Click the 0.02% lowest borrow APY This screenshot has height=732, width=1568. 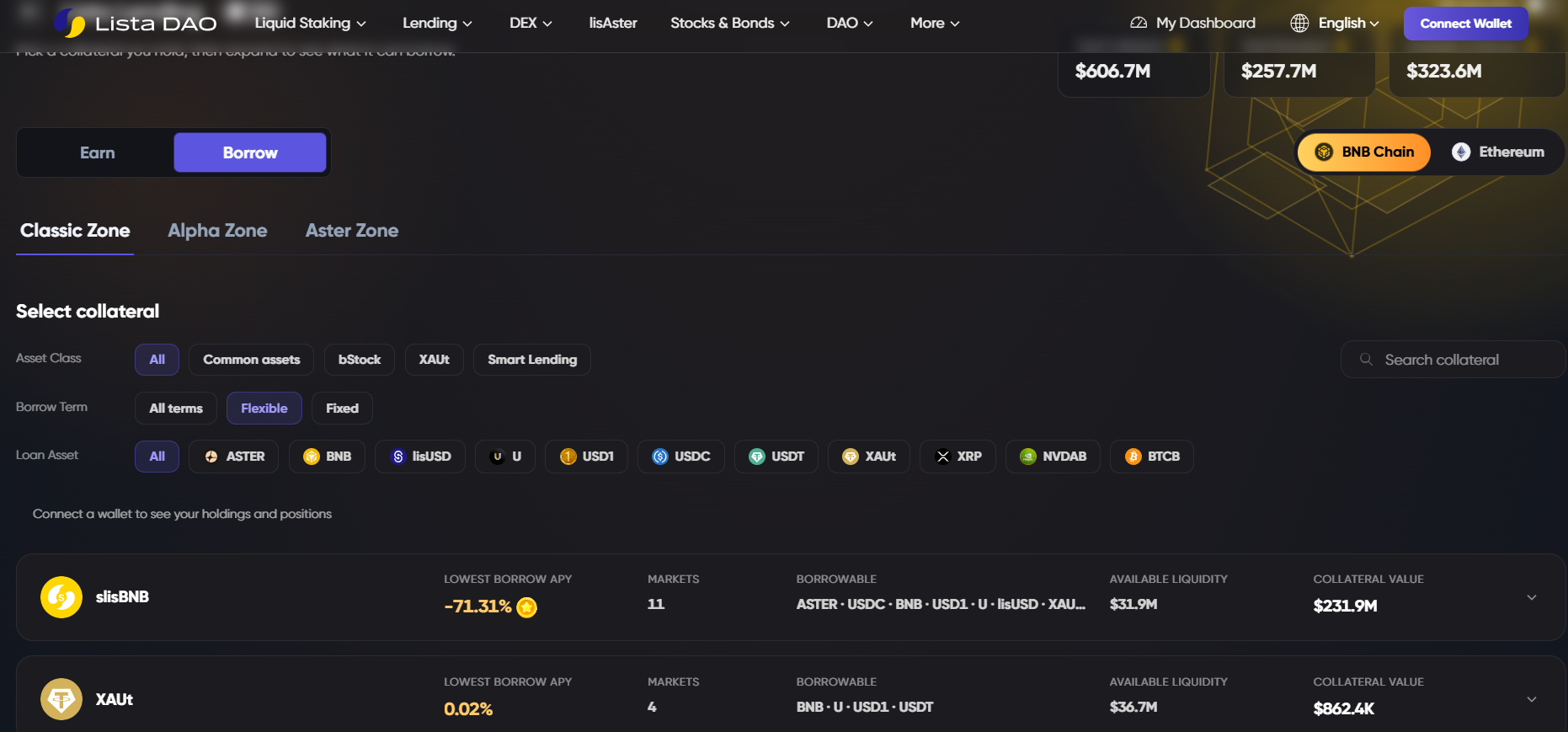(x=468, y=709)
